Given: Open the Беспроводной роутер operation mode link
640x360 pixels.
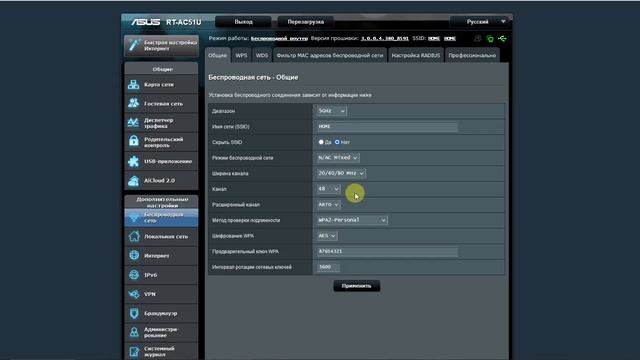Looking at the screenshot, I should pyautogui.click(x=279, y=38).
